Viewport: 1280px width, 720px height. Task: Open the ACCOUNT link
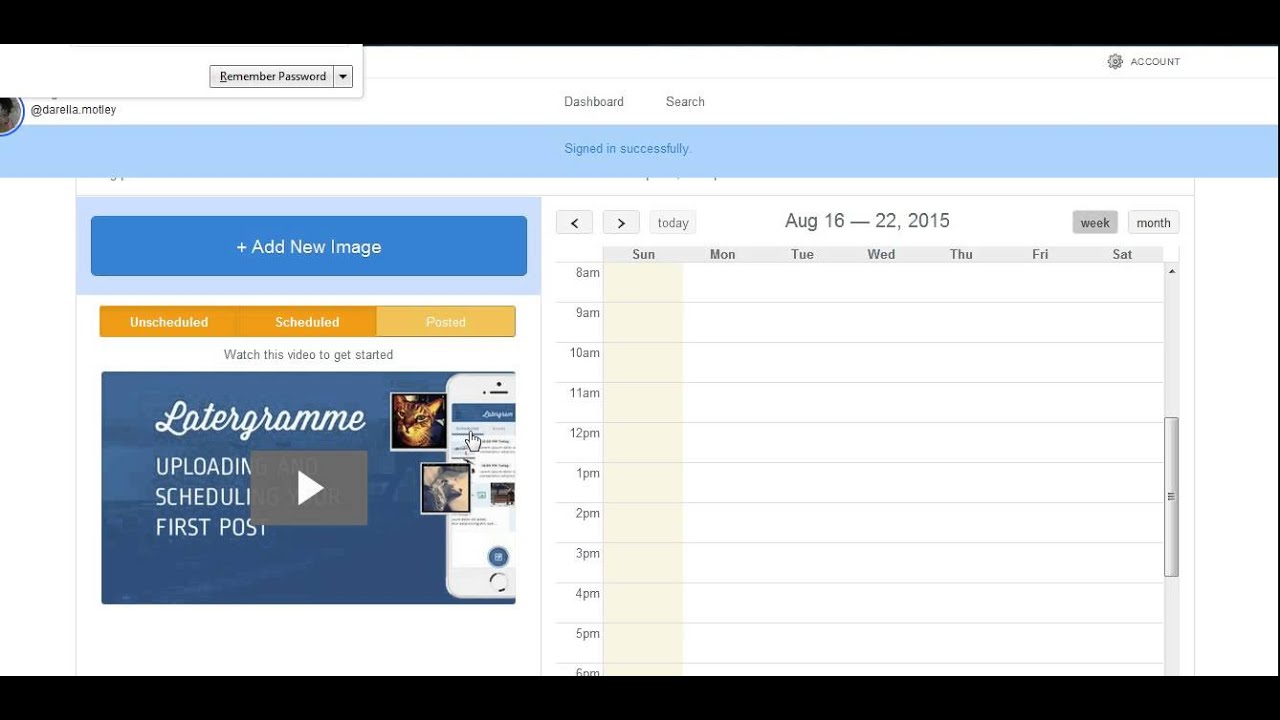[1155, 62]
